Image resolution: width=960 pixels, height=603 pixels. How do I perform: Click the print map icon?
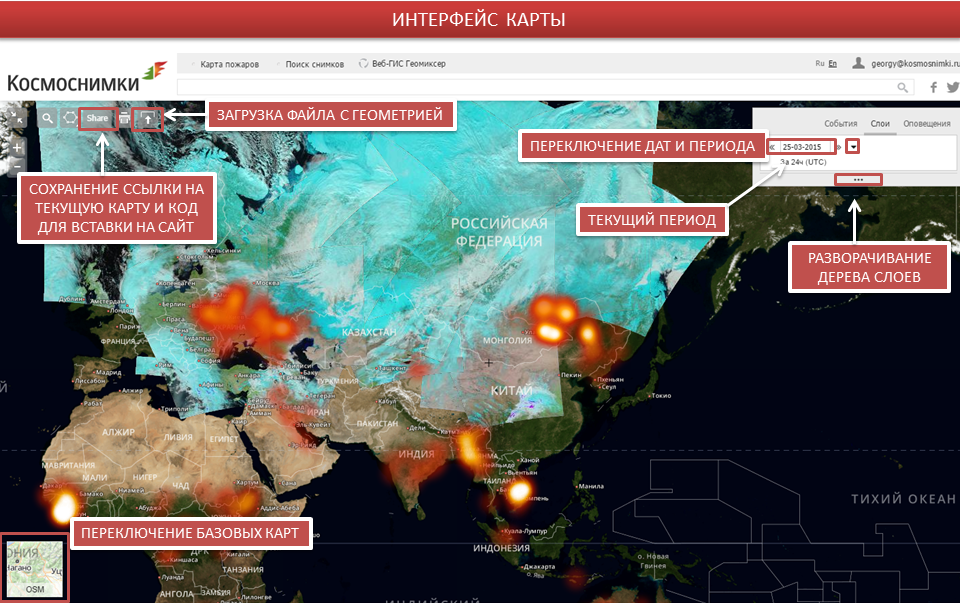pyautogui.click(x=124, y=119)
